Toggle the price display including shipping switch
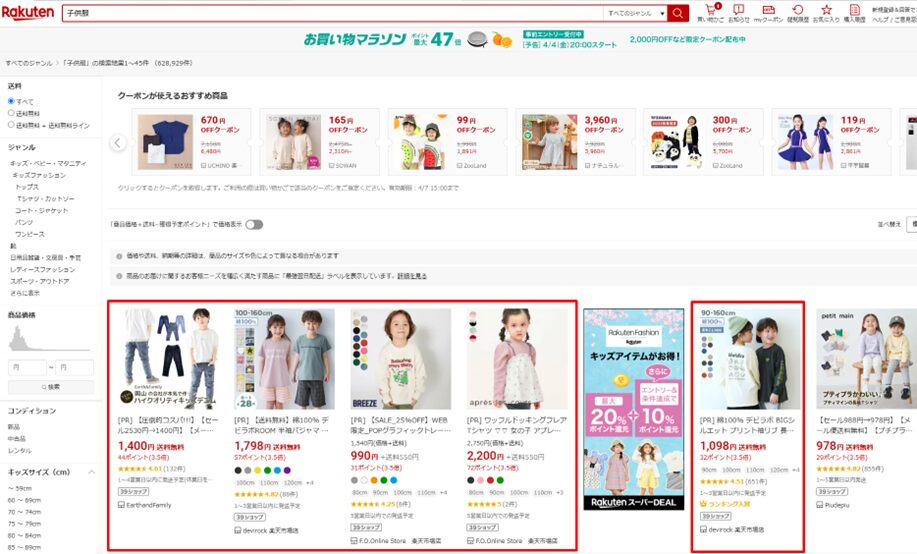The image size is (917, 554). [254, 225]
